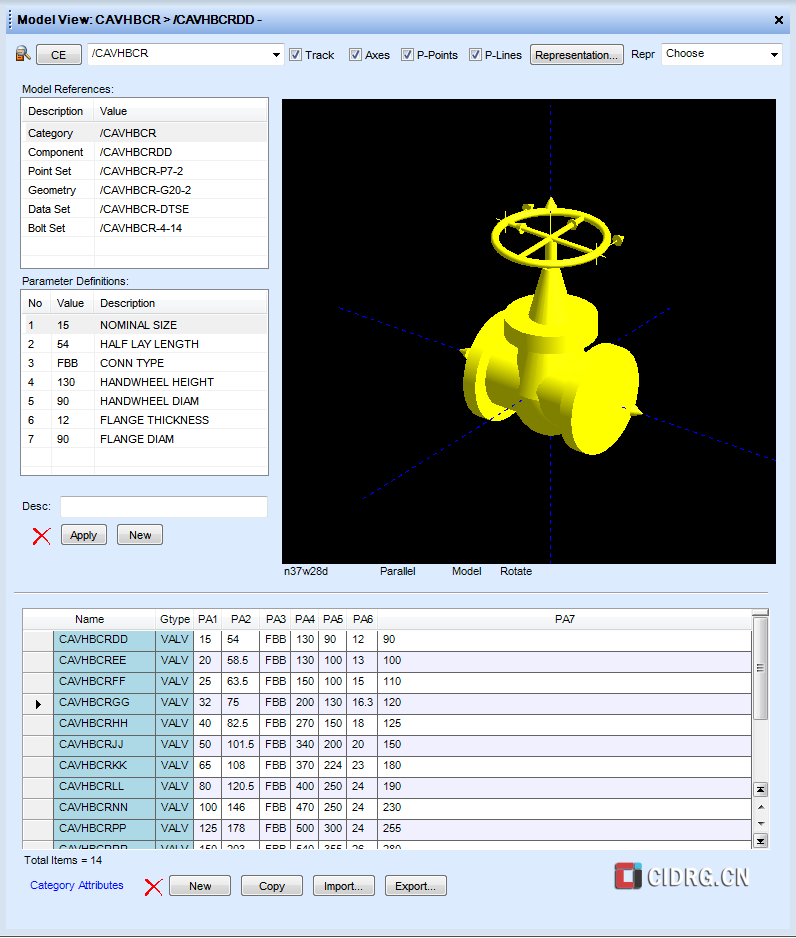The image size is (796, 938).
Task: Click the table vertical scrollbar thumb
Action: (x=760, y=667)
